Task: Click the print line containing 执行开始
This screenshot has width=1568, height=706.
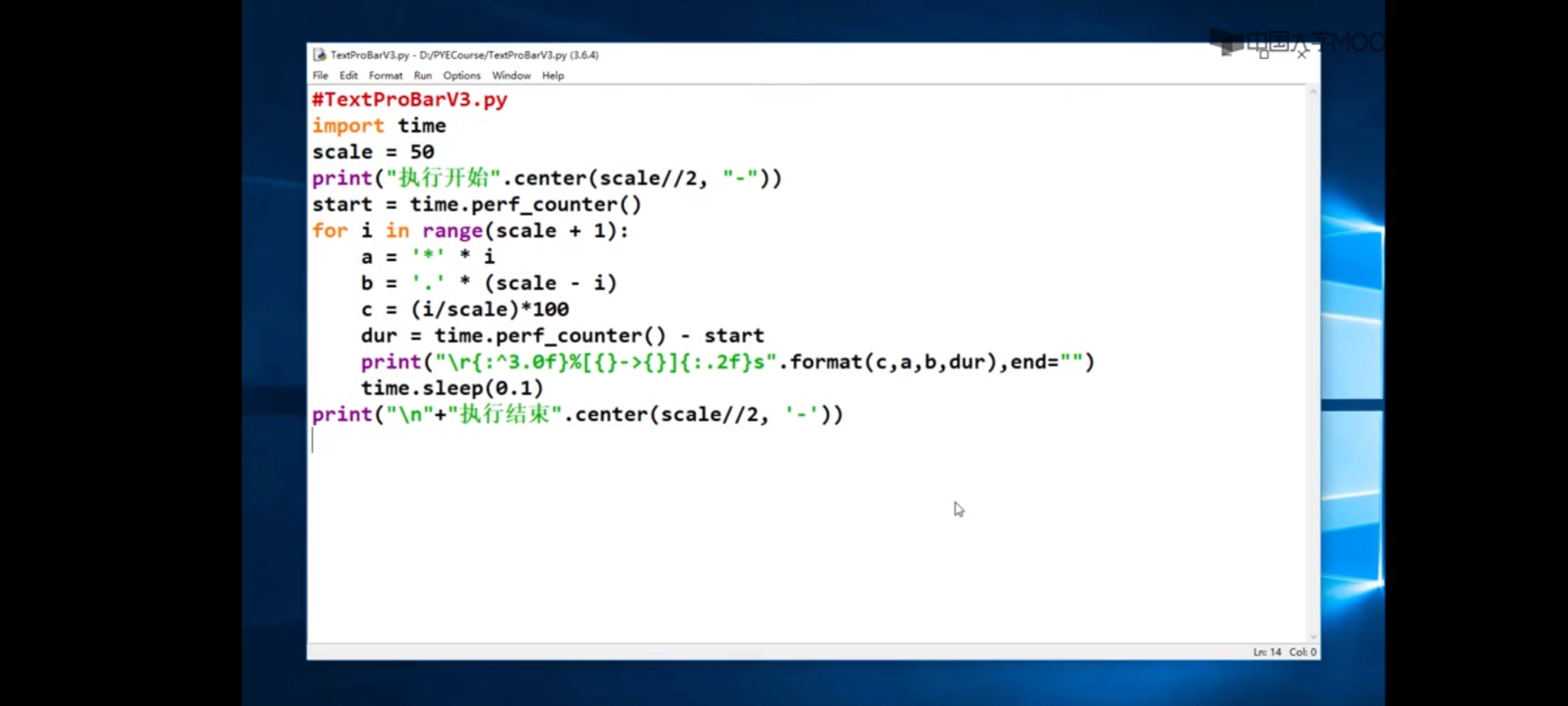Action: (547, 178)
